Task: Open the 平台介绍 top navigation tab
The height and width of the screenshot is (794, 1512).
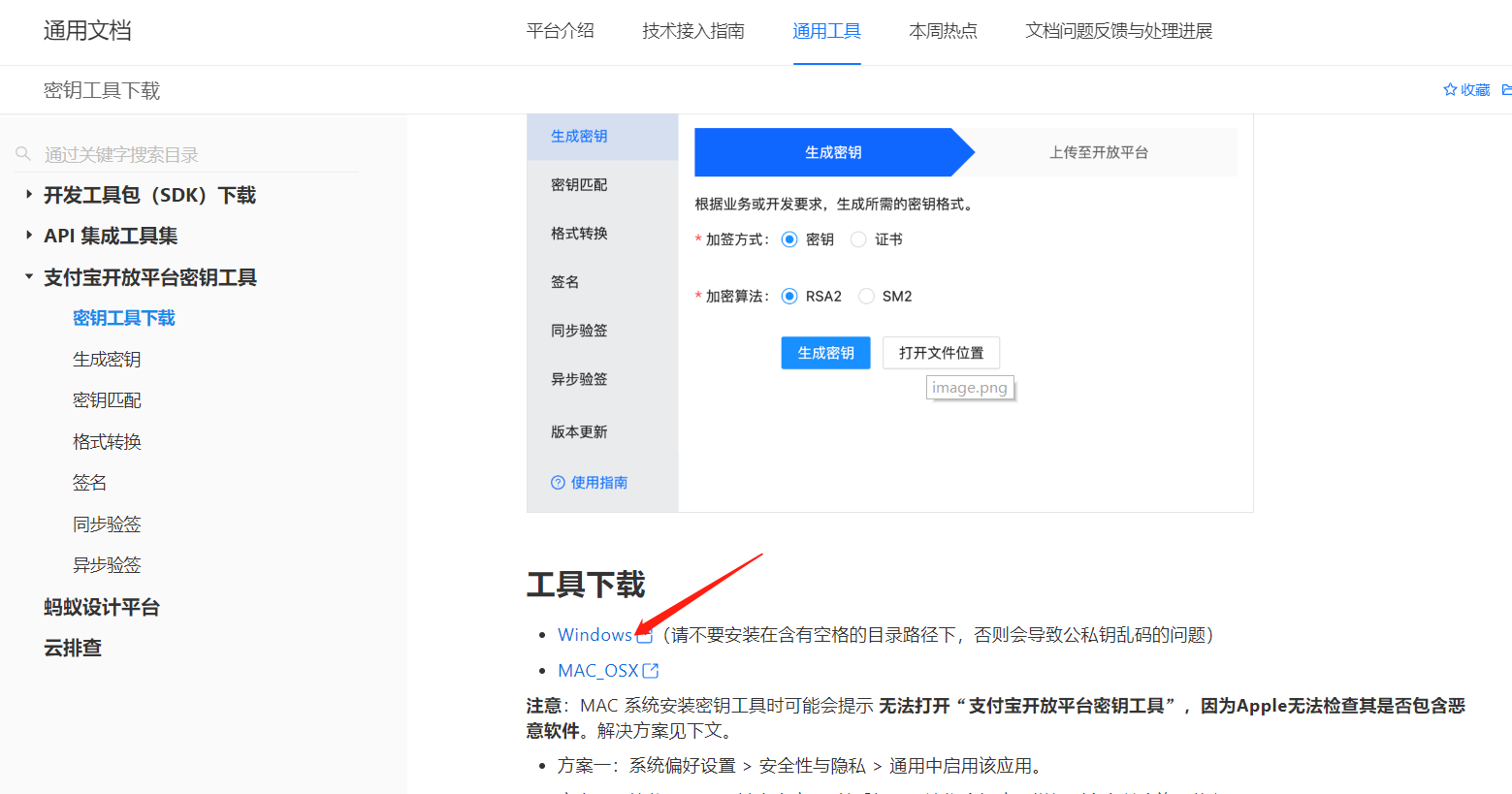Action: 561,31
